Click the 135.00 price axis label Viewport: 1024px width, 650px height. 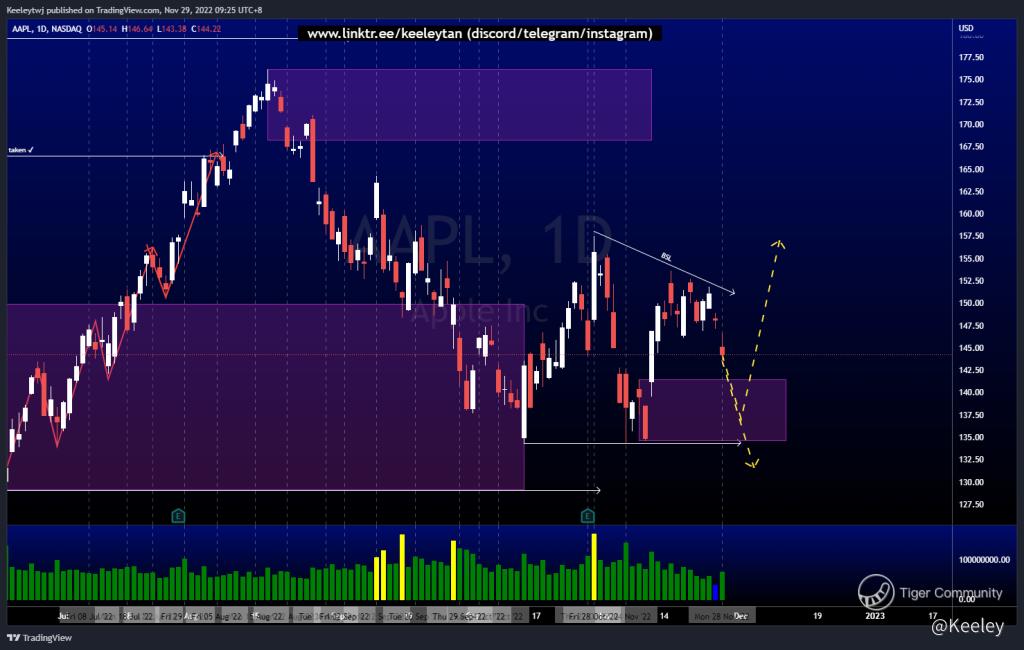click(x=971, y=438)
